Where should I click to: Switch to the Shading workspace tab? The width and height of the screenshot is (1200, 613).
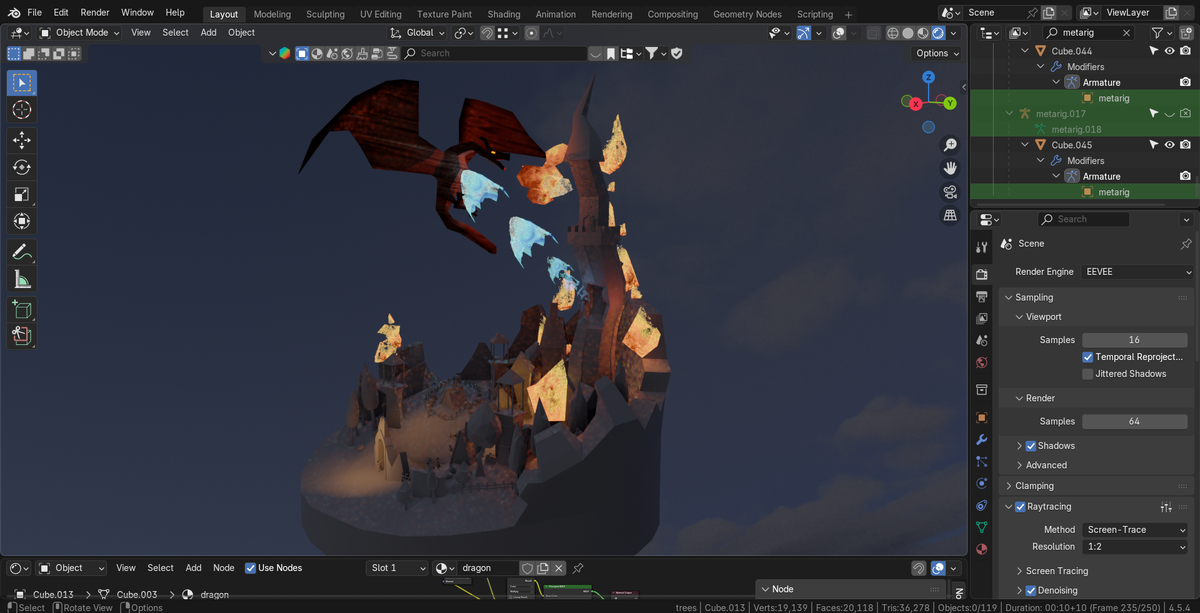click(503, 14)
